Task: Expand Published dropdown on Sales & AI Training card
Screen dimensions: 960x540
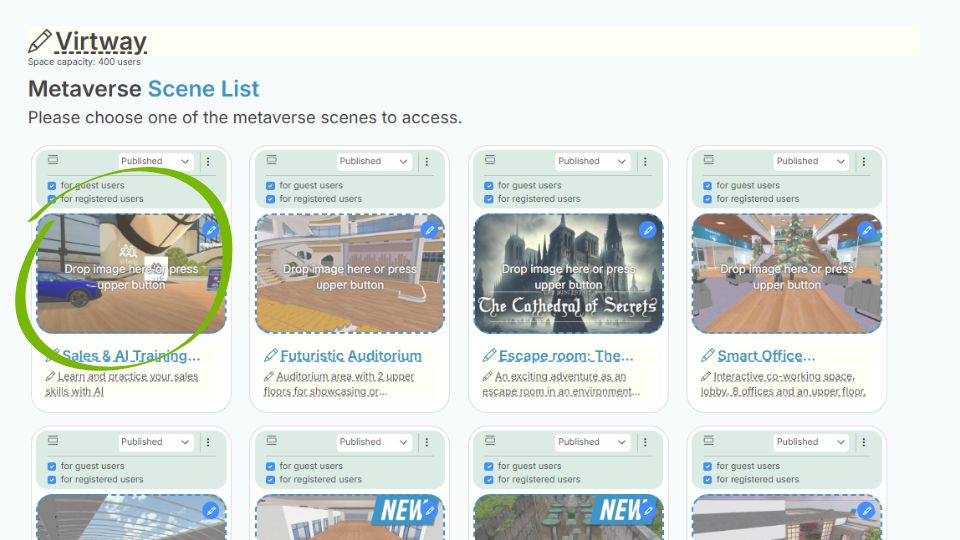Action: click(155, 161)
